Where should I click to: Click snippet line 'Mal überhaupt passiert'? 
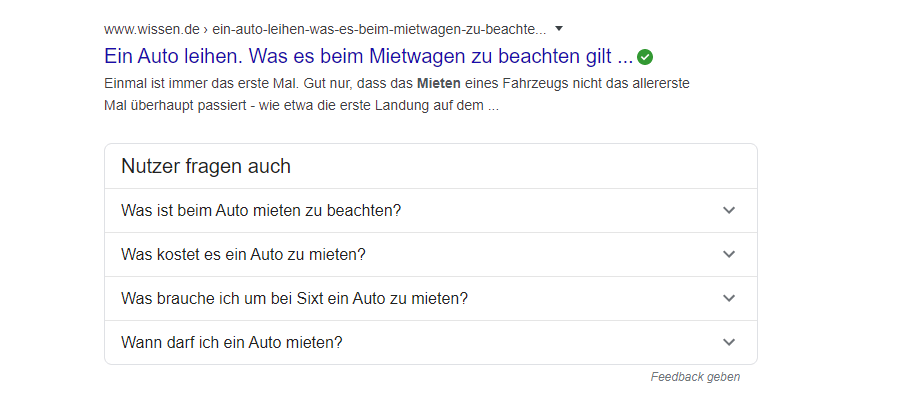[302, 106]
